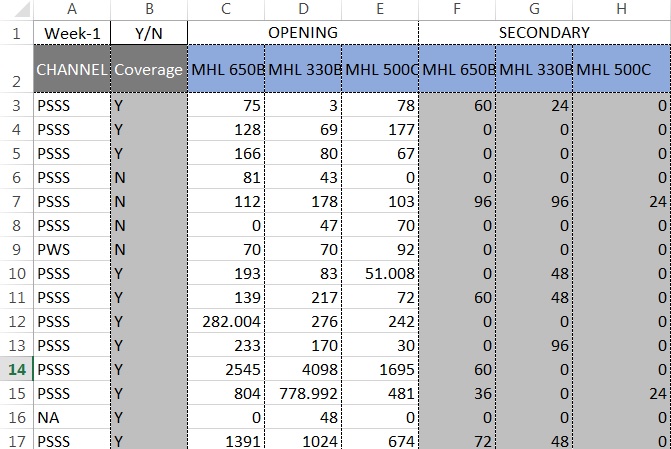
Task: Click cell with value 481
Action: click(380, 393)
